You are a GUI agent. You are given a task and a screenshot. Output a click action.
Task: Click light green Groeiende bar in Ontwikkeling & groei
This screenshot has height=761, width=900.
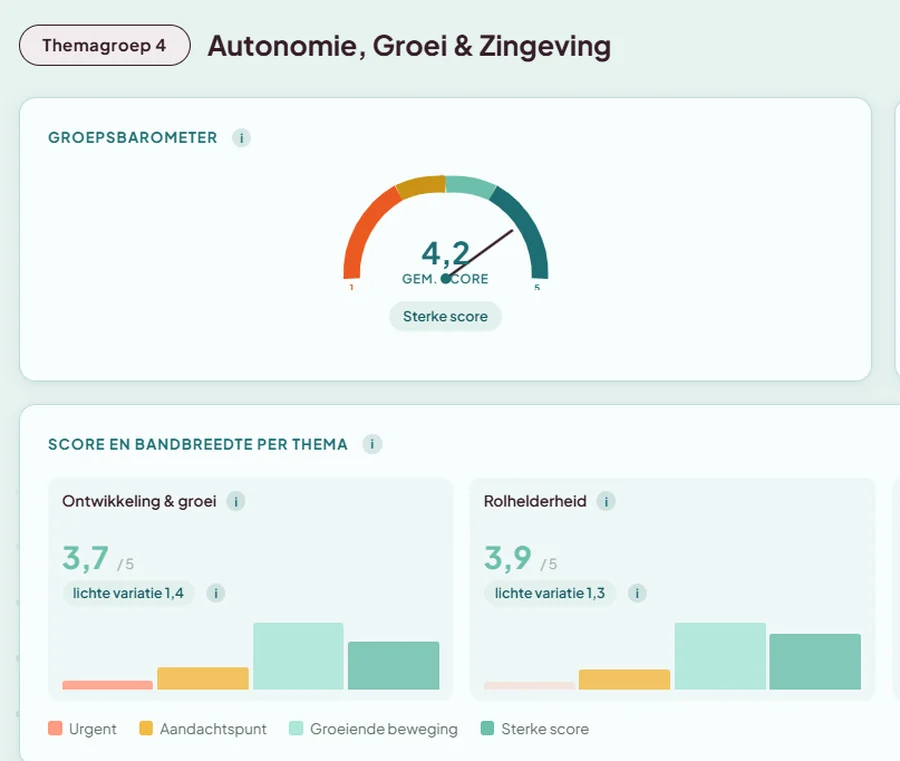[298, 656]
